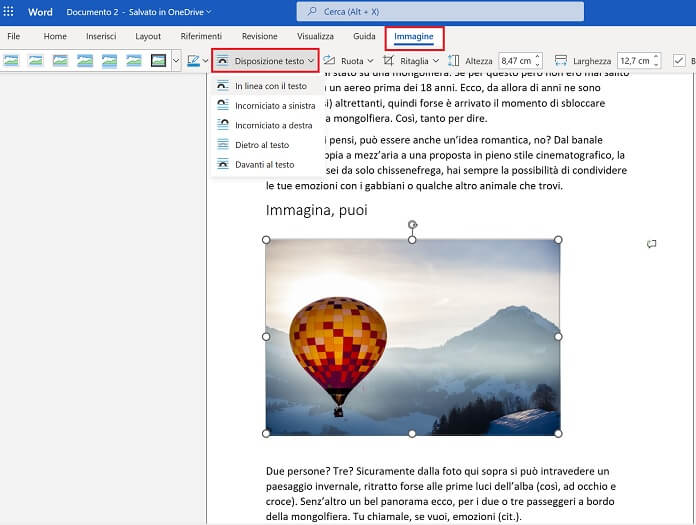Click the picture border pen icon
The height and width of the screenshot is (525, 696).
click(x=193, y=61)
